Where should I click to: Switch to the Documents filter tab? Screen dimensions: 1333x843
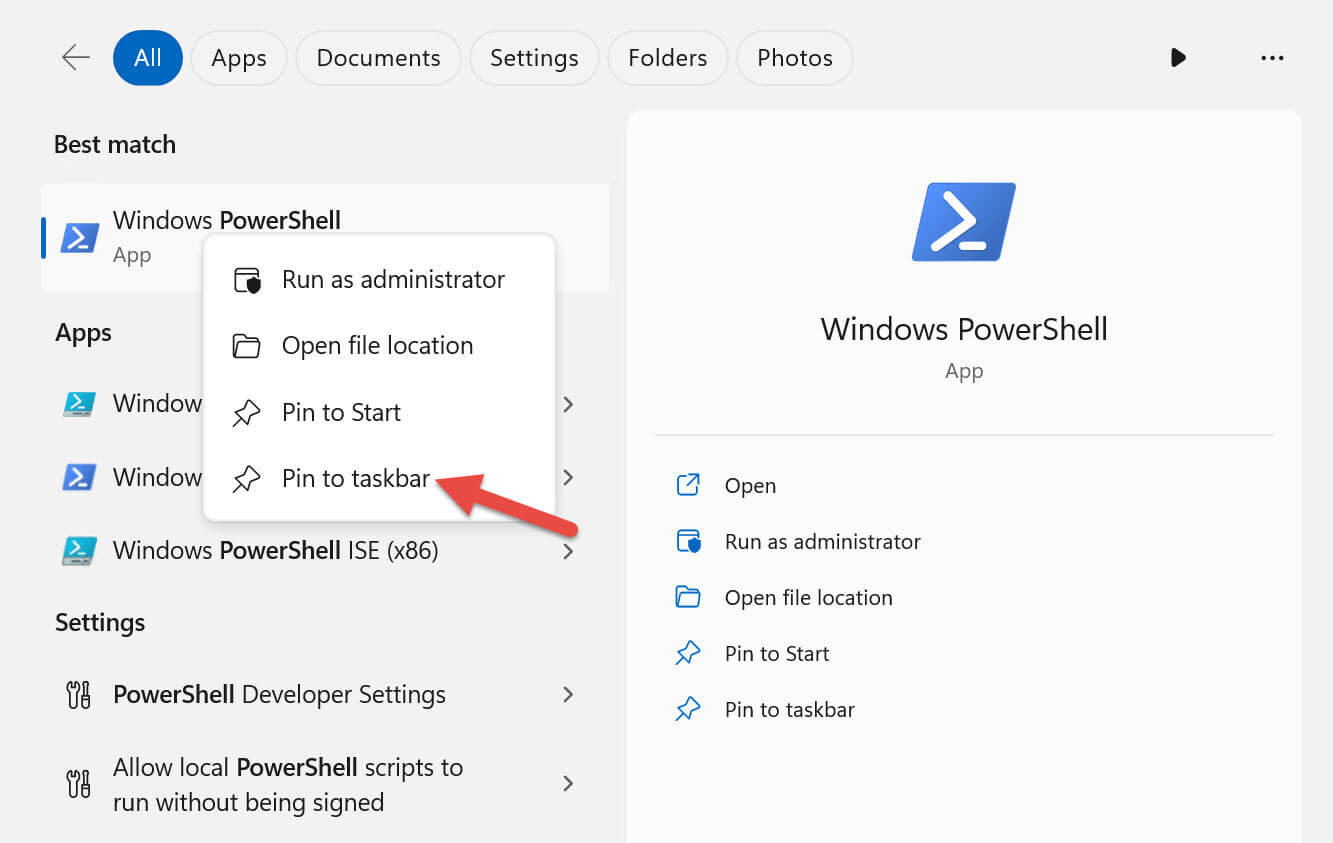click(378, 58)
